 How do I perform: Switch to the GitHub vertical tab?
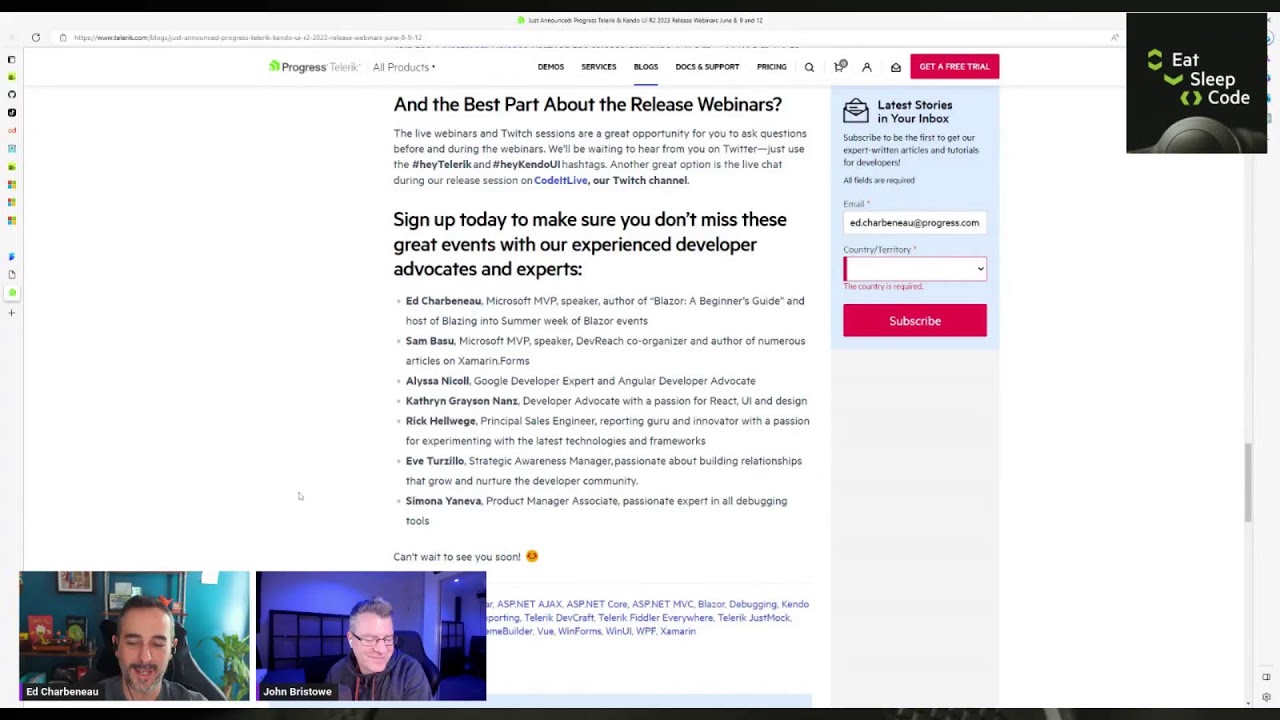12,95
